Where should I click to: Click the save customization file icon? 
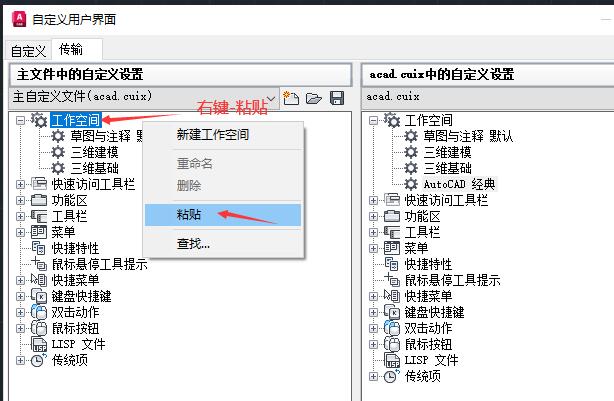click(337, 98)
